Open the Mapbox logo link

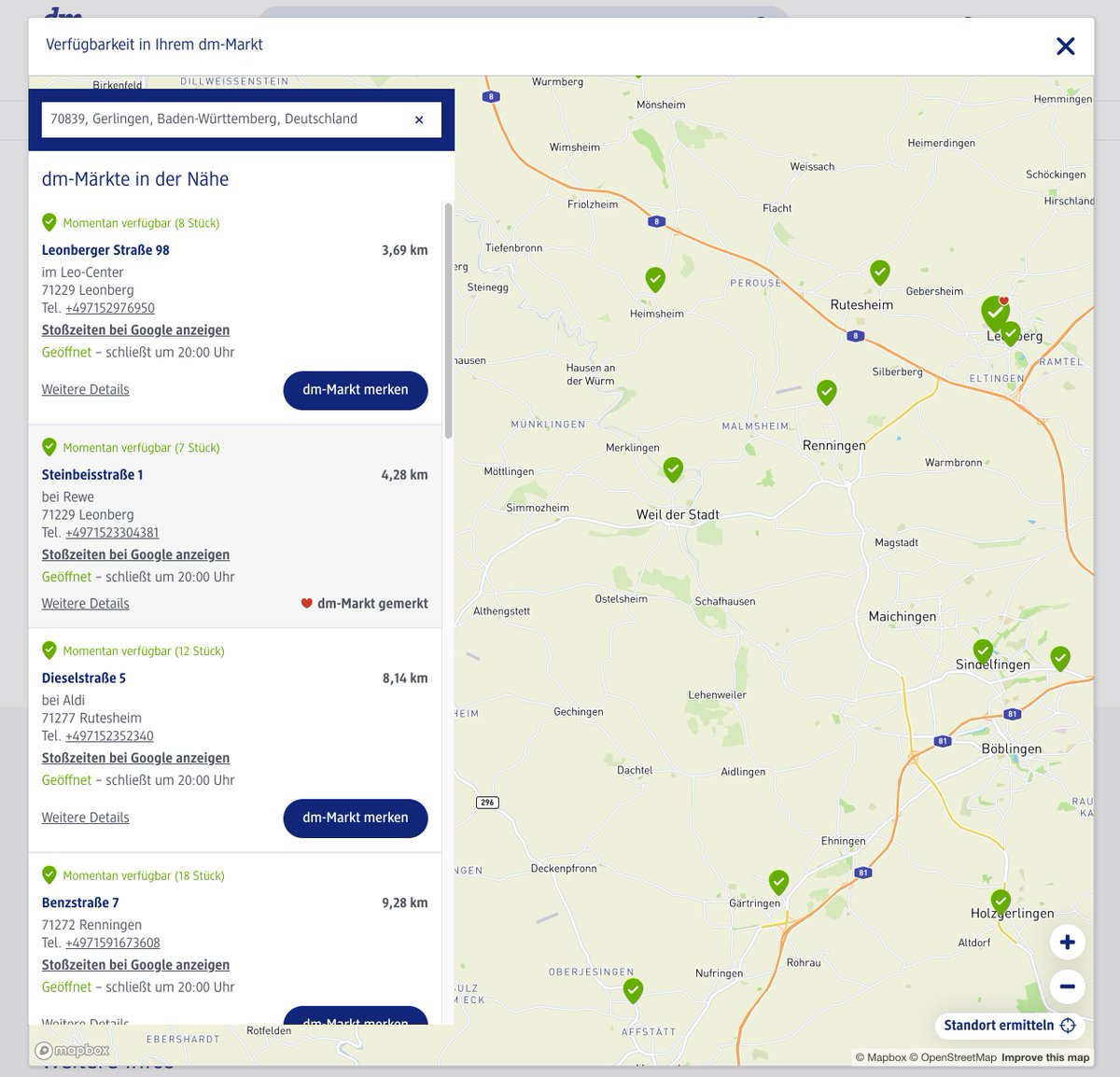[73, 1051]
